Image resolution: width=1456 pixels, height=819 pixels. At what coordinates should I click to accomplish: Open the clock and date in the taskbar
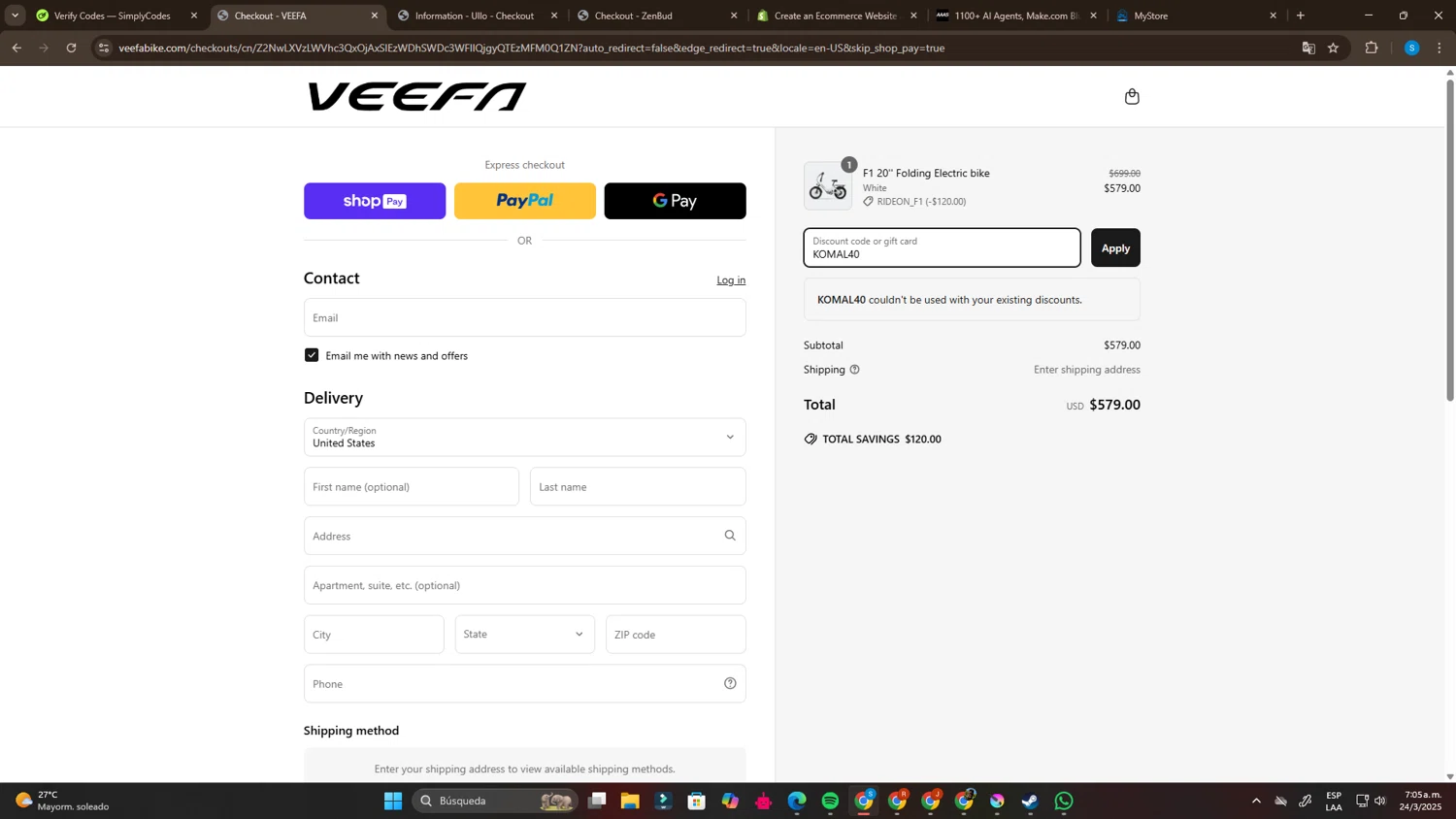coord(1422,801)
